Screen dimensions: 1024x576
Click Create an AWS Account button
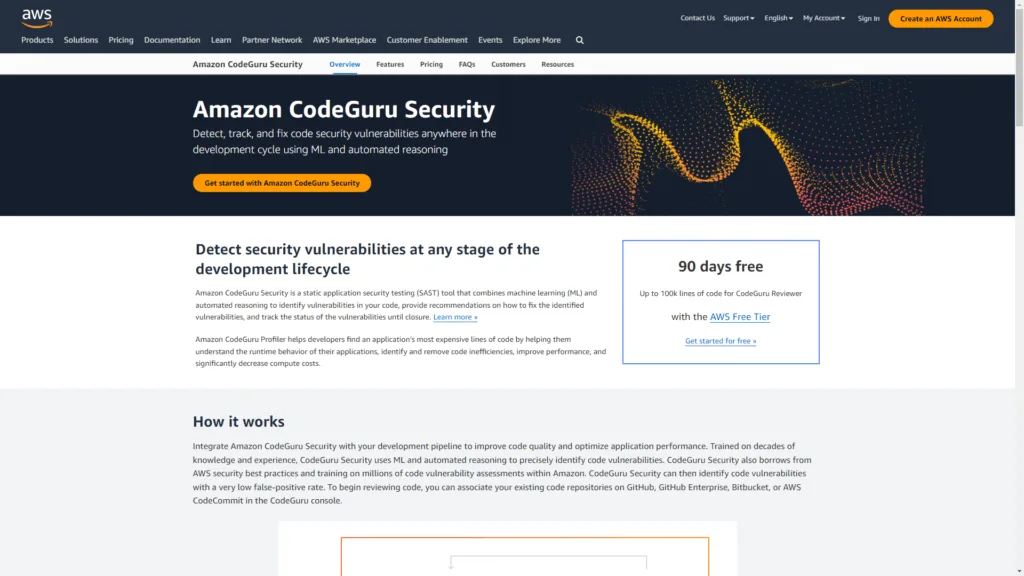tap(940, 18)
